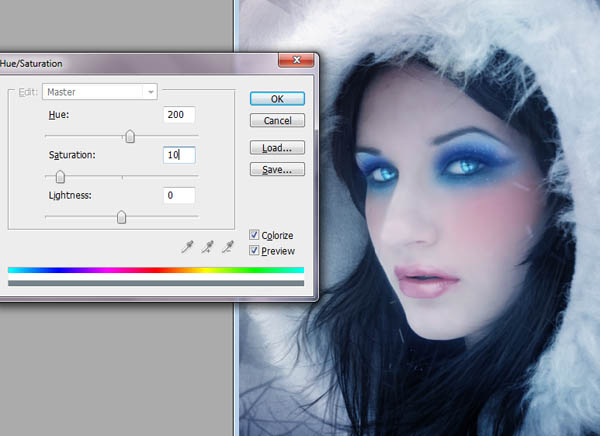600x436 pixels.
Task: Click the lower gray-blue result color bar
Action: pos(155,284)
